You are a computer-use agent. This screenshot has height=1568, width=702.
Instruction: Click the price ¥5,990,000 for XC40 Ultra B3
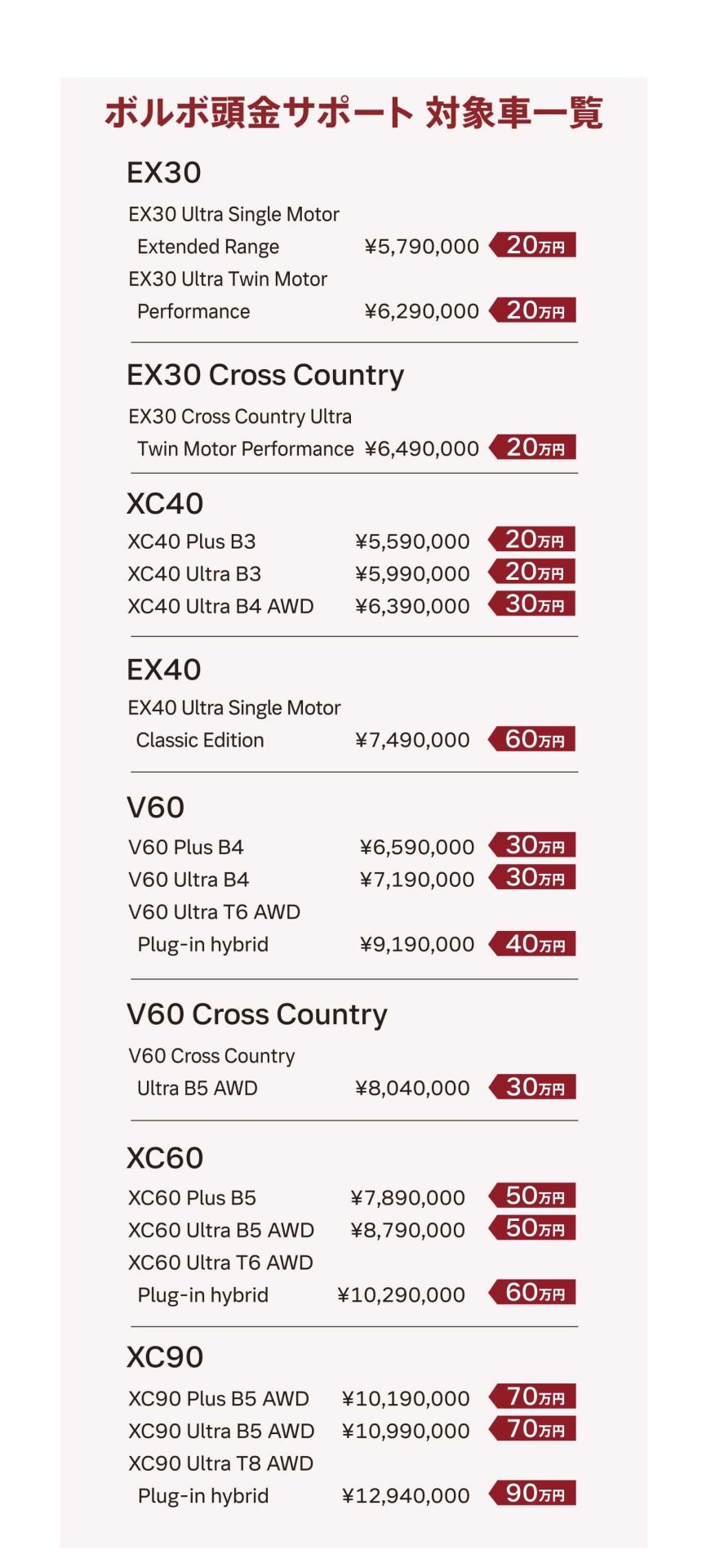click(412, 574)
